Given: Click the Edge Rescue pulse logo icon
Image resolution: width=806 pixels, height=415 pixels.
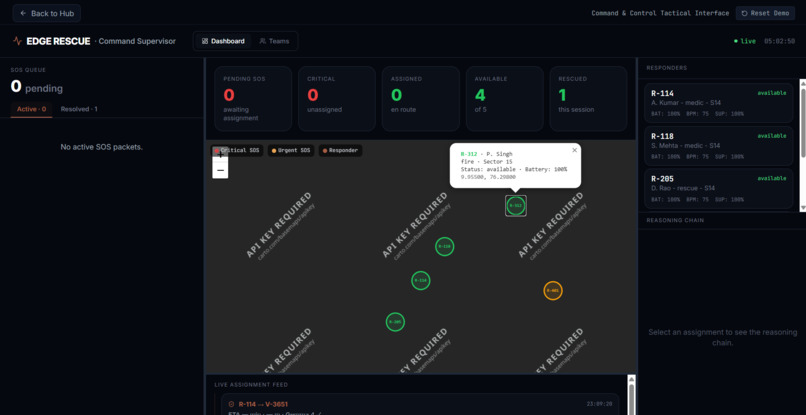Looking at the screenshot, I should (x=17, y=41).
